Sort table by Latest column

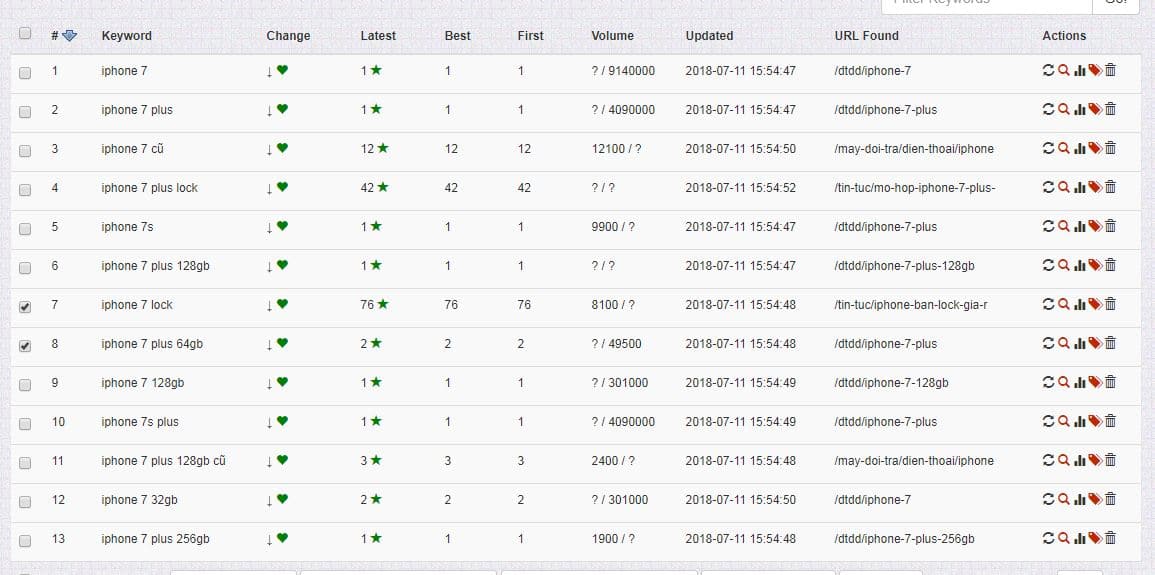(x=378, y=35)
